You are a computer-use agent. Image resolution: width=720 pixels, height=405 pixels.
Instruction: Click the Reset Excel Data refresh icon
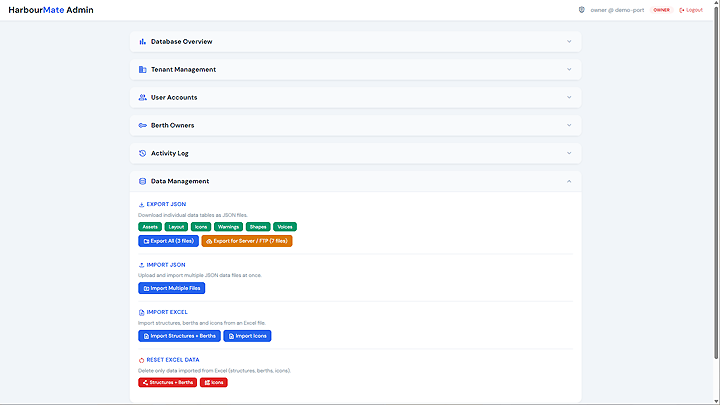tap(141, 359)
